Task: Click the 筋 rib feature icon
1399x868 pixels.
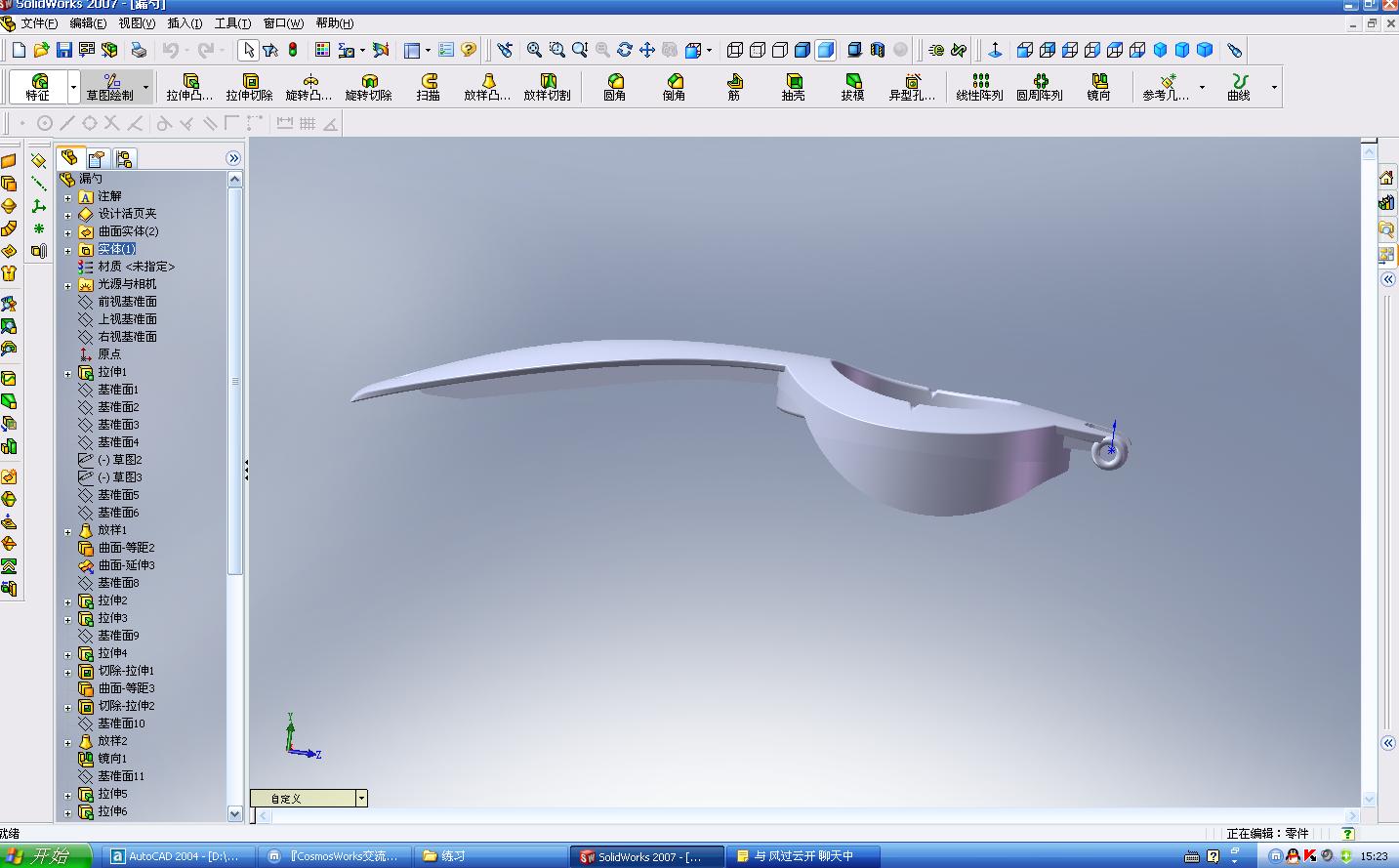Action: tap(733, 87)
